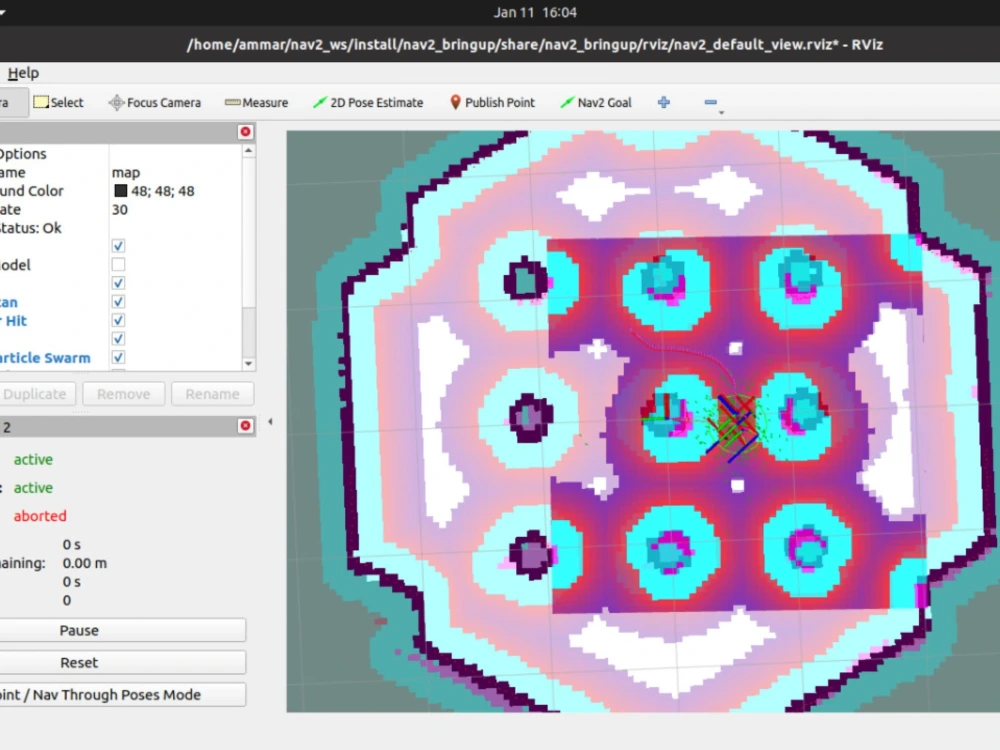Toggle the Laser Scan display checkbox
The width and height of the screenshot is (1000, 750).
pos(118,301)
